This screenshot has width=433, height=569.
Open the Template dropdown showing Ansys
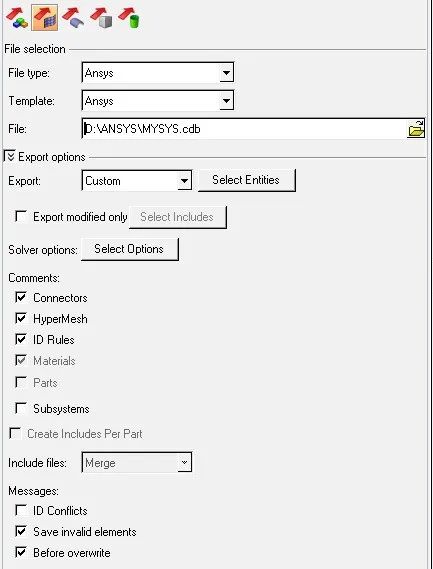158,101
